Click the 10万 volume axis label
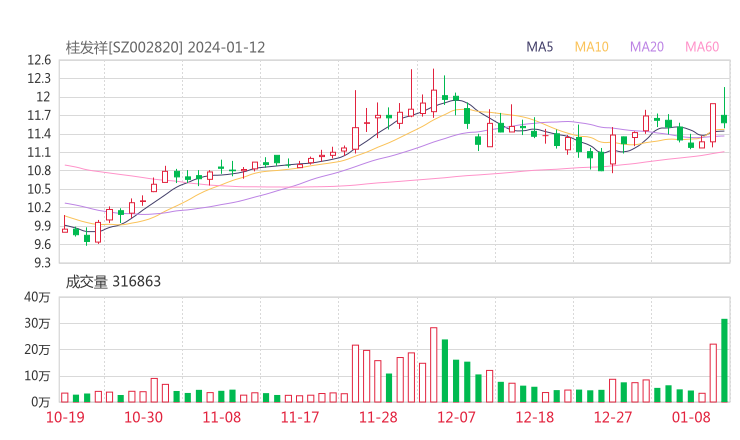The height and width of the screenshot is (440, 740). (x=37, y=376)
